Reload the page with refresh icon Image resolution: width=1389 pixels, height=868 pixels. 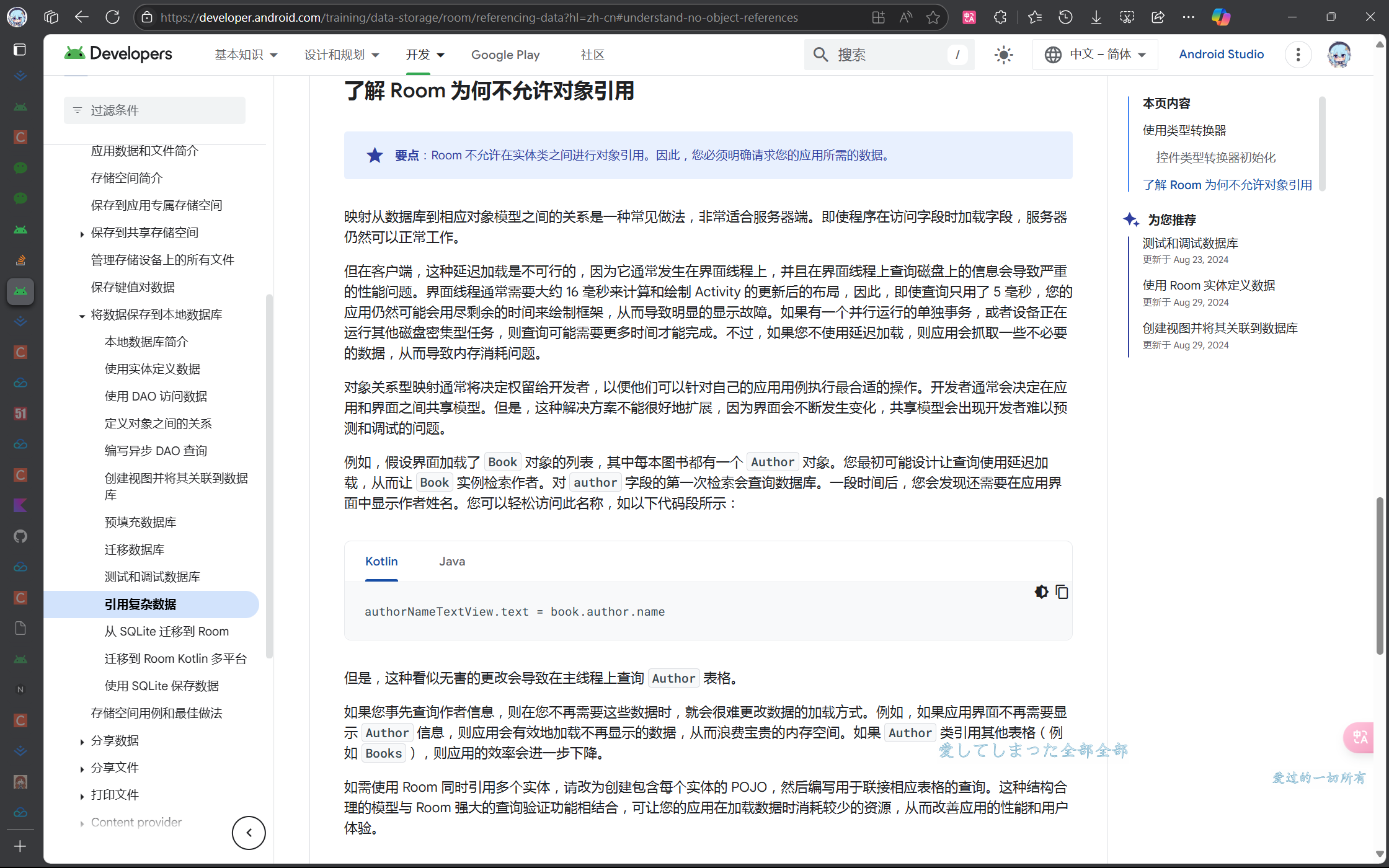point(112,17)
